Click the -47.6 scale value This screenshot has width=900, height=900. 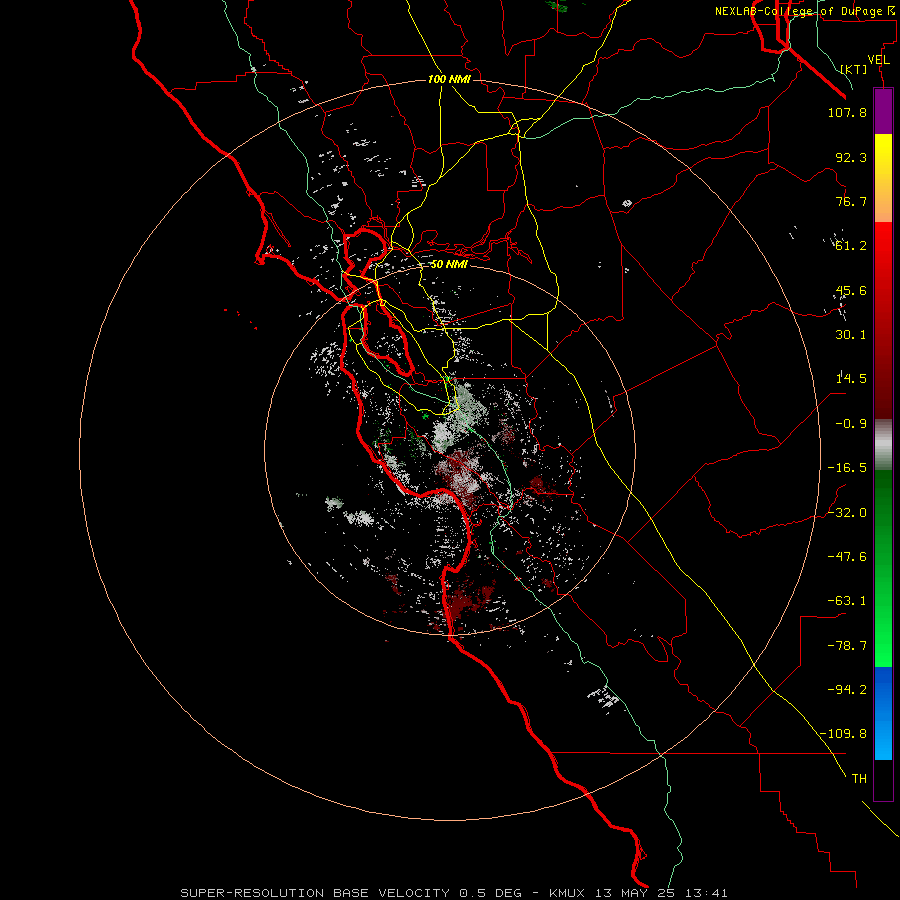tap(847, 557)
